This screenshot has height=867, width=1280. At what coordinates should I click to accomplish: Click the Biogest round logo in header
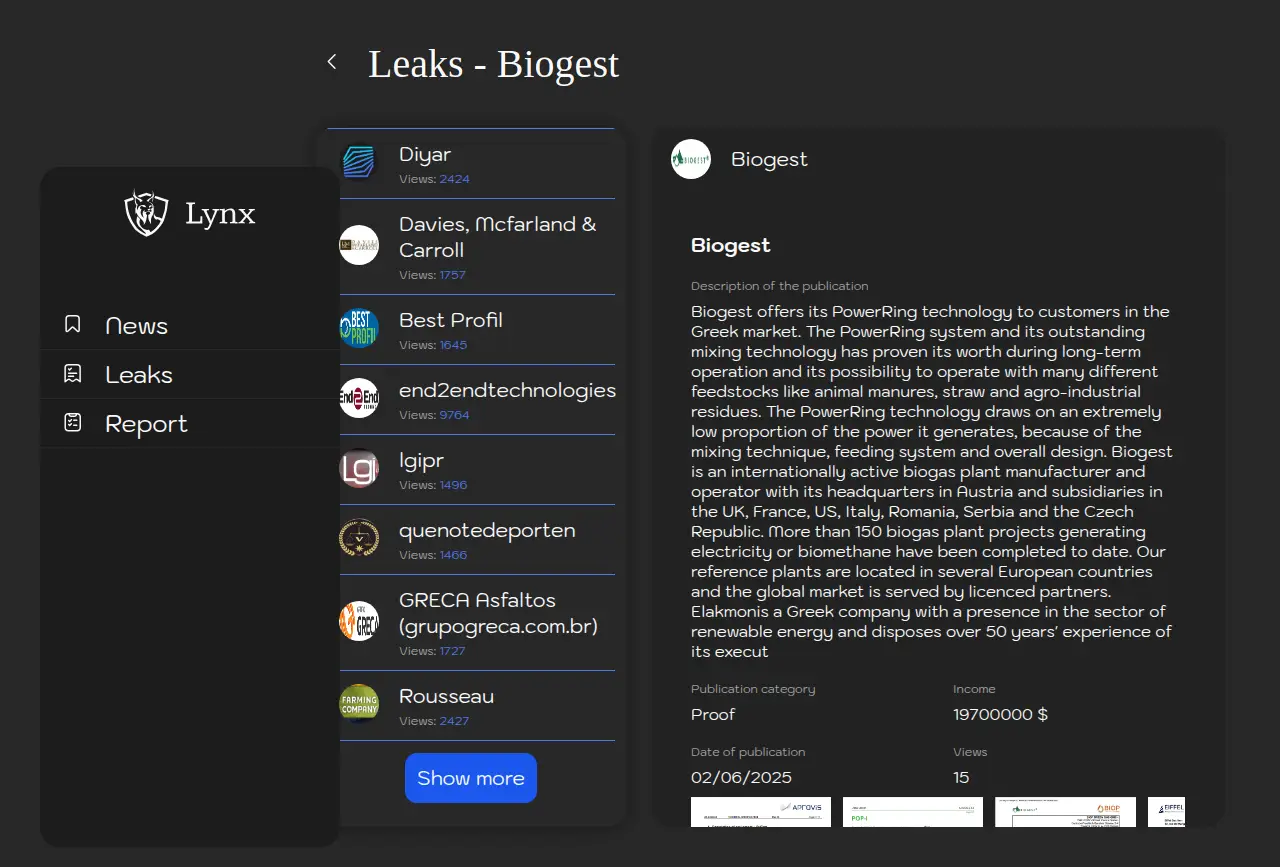coord(691,159)
